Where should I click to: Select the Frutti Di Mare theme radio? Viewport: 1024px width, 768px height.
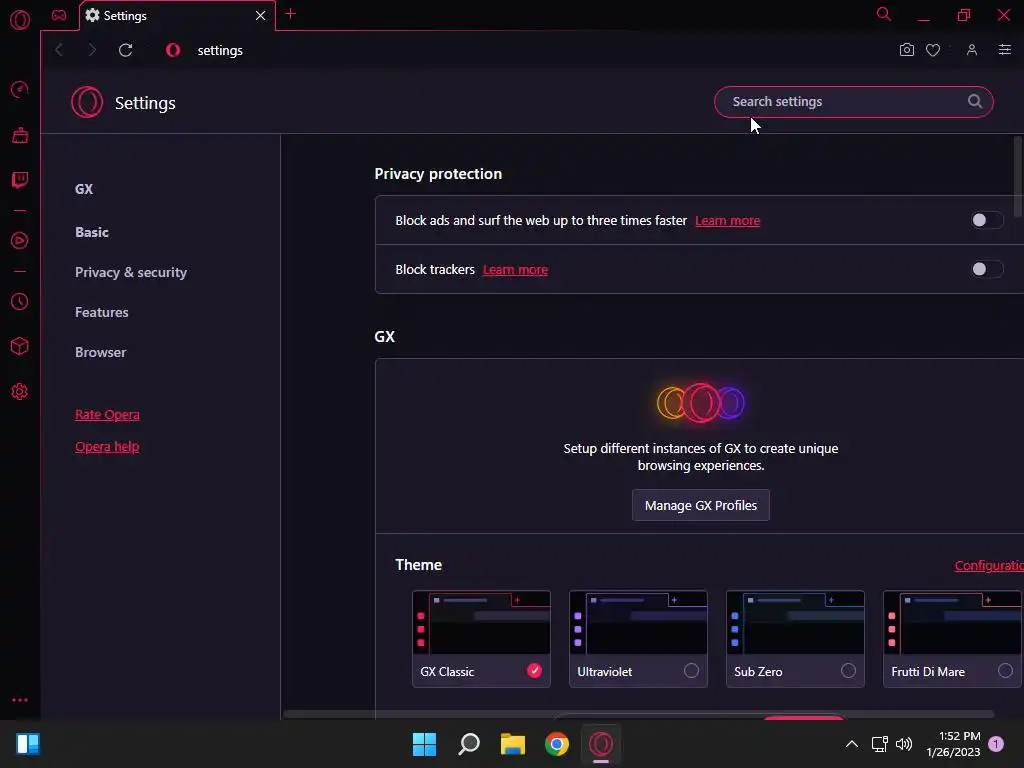pyautogui.click(x=1005, y=671)
